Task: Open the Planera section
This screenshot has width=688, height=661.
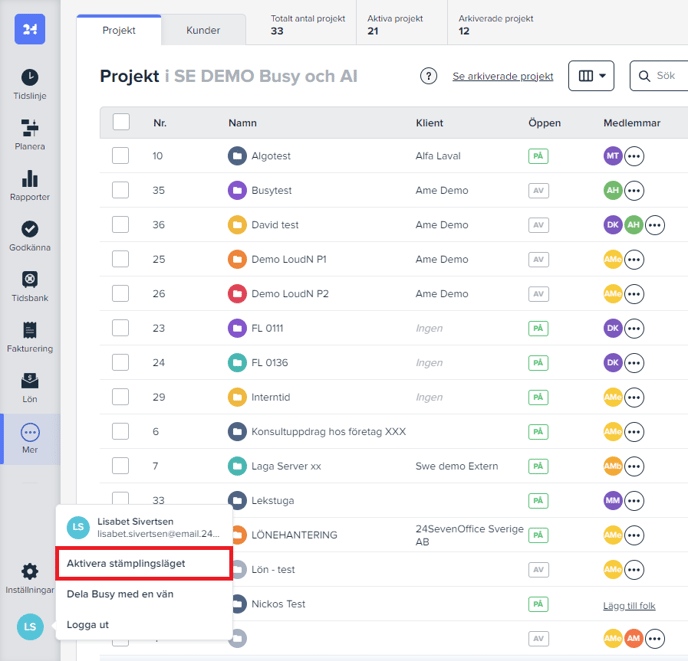Action: click(30, 134)
